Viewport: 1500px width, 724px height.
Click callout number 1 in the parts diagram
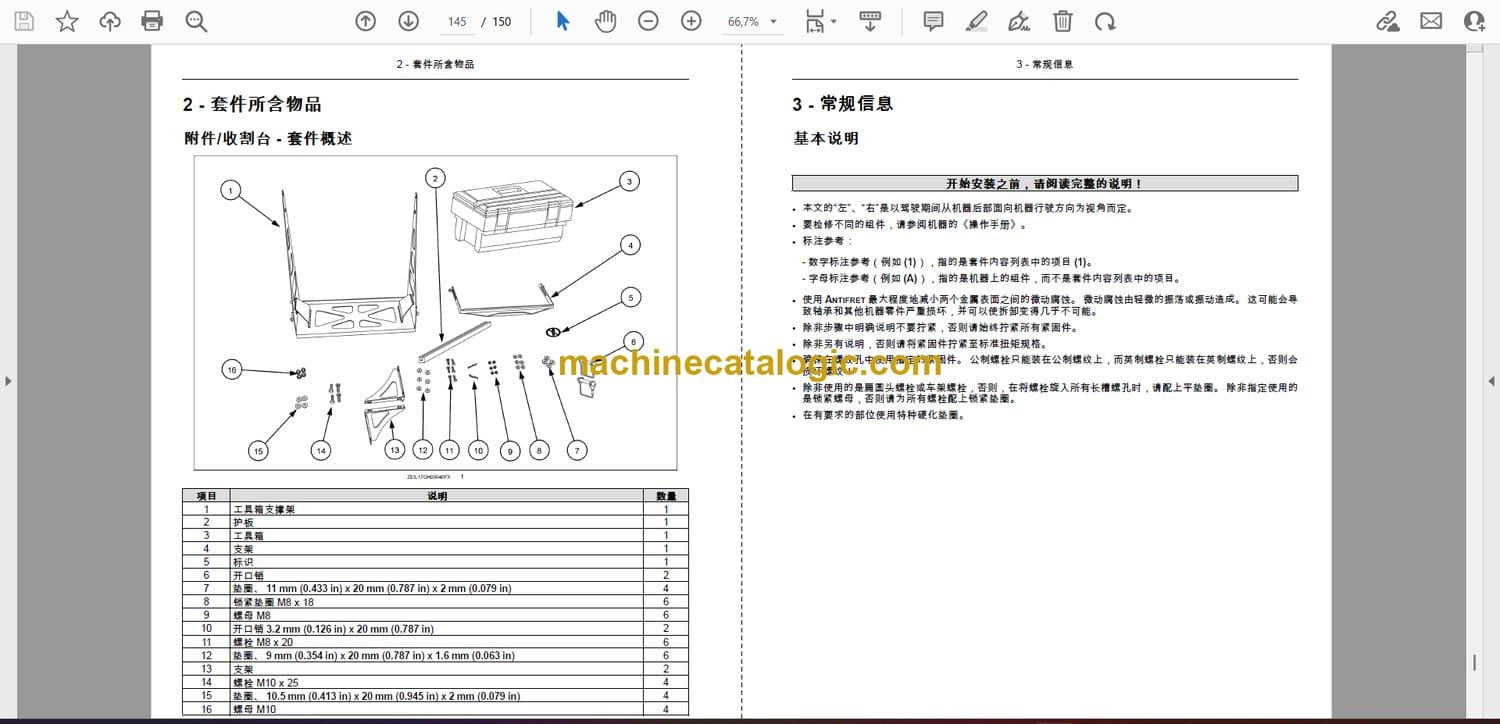point(231,190)
